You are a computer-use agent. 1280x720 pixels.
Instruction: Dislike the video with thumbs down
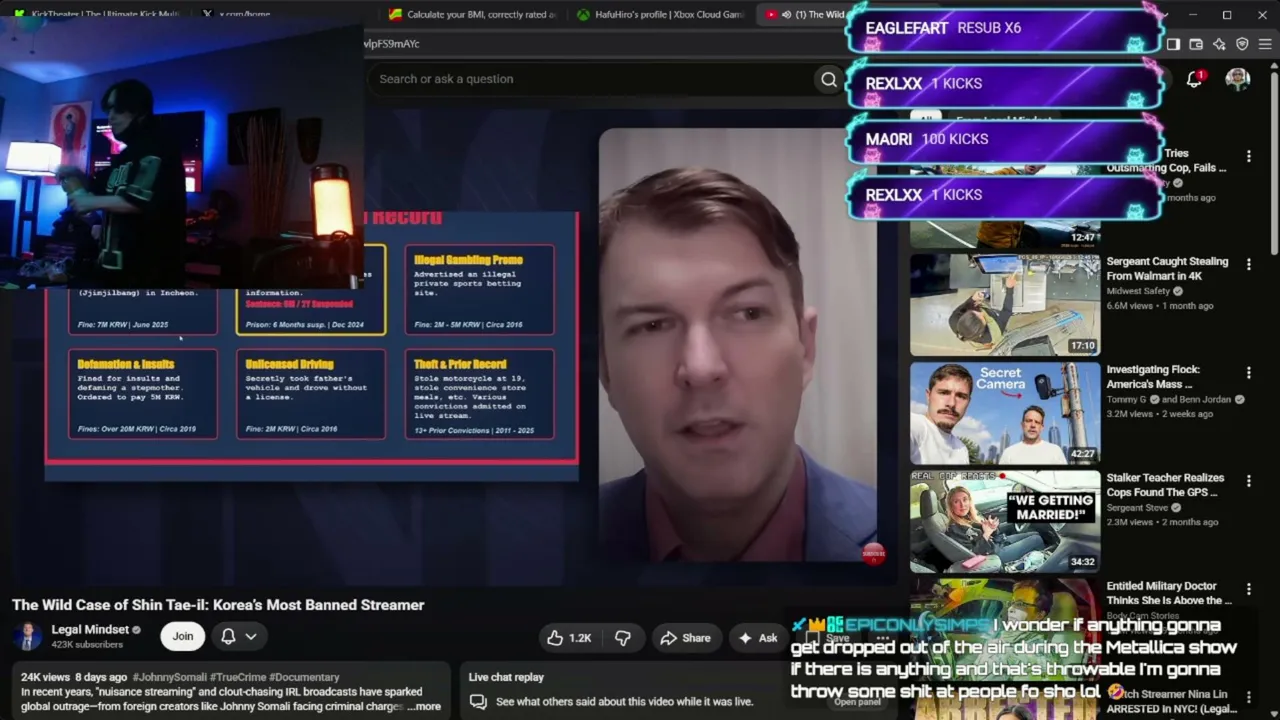pos(623,638)
